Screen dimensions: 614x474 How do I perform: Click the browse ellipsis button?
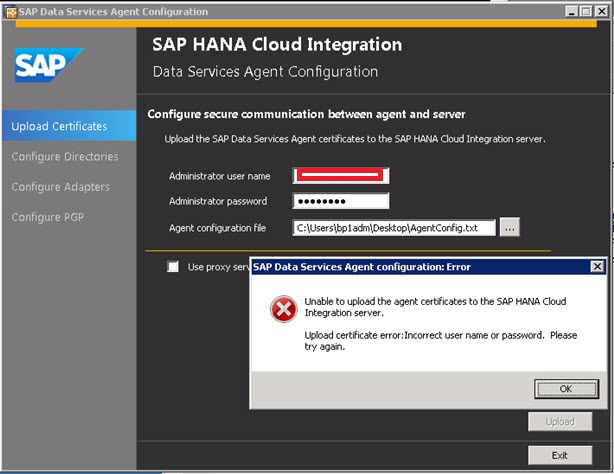[509, 228]
